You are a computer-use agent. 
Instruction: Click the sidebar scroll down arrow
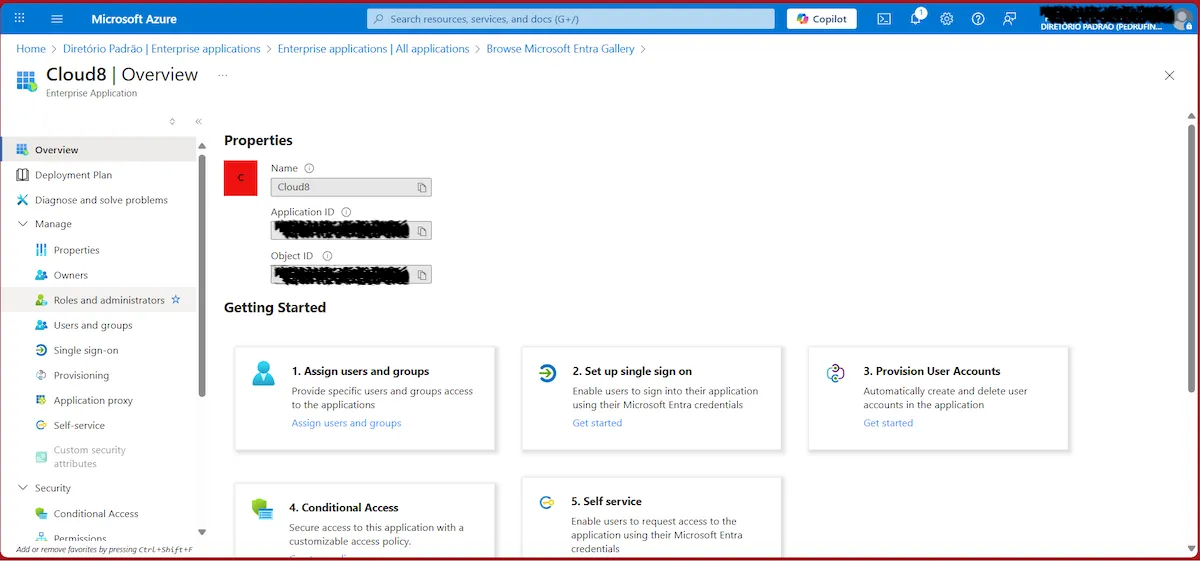click(202, 532)
